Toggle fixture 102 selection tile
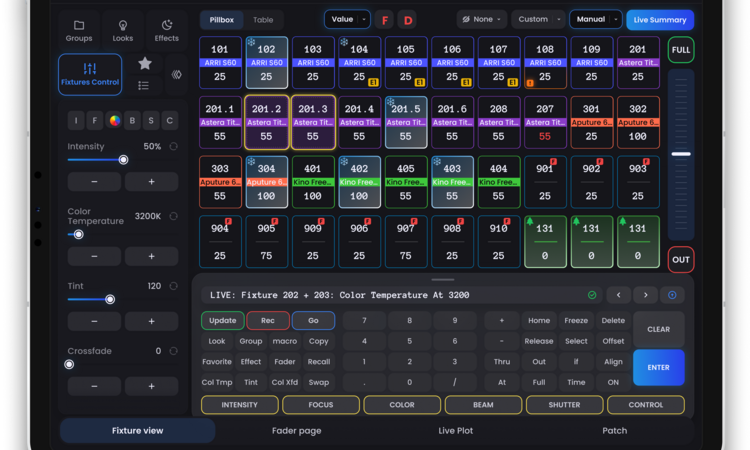Viewport: 750px width, 450px height. (266, 62)
